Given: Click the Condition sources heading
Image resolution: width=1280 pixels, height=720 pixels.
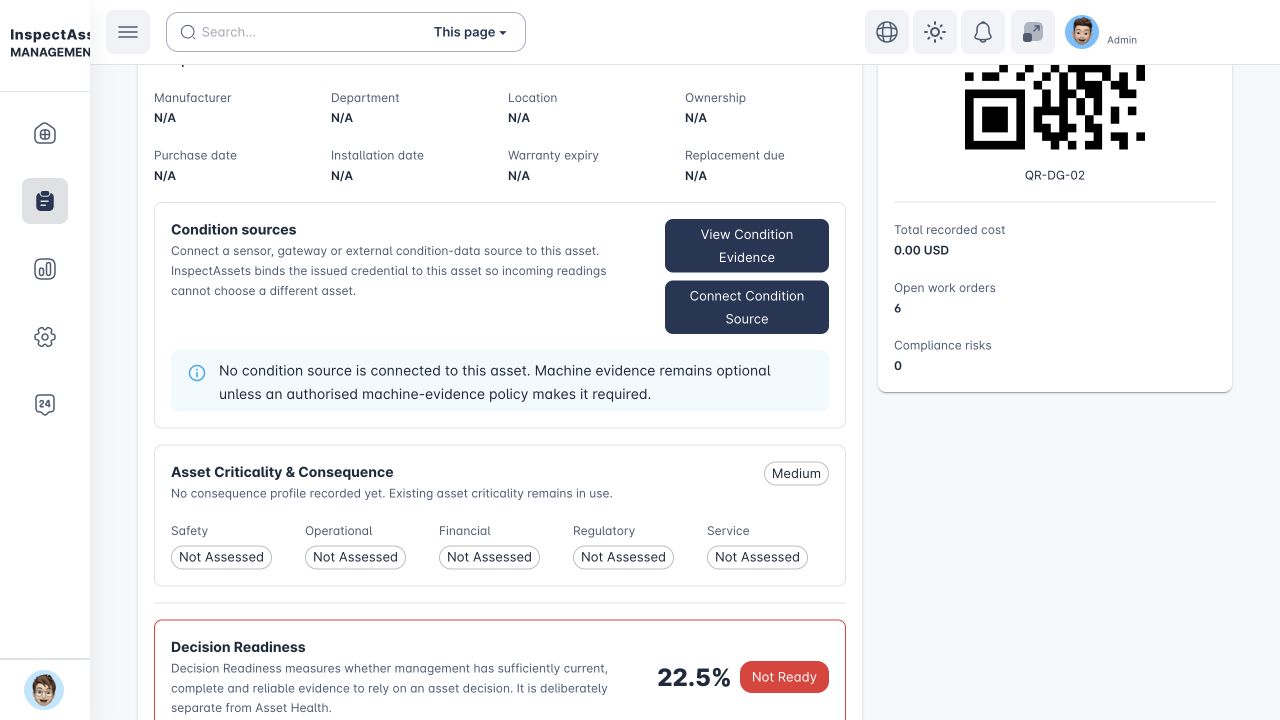Looking at the screenshot, I should click(x=234, y=229).
